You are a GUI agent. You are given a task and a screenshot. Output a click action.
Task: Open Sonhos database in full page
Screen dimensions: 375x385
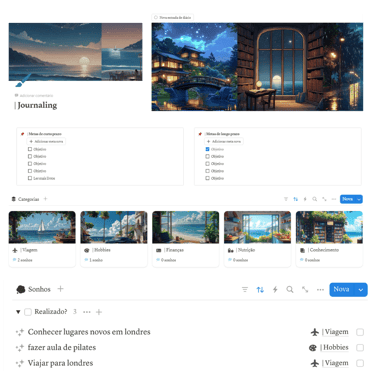pyautogui.click(x=305, y=289)
